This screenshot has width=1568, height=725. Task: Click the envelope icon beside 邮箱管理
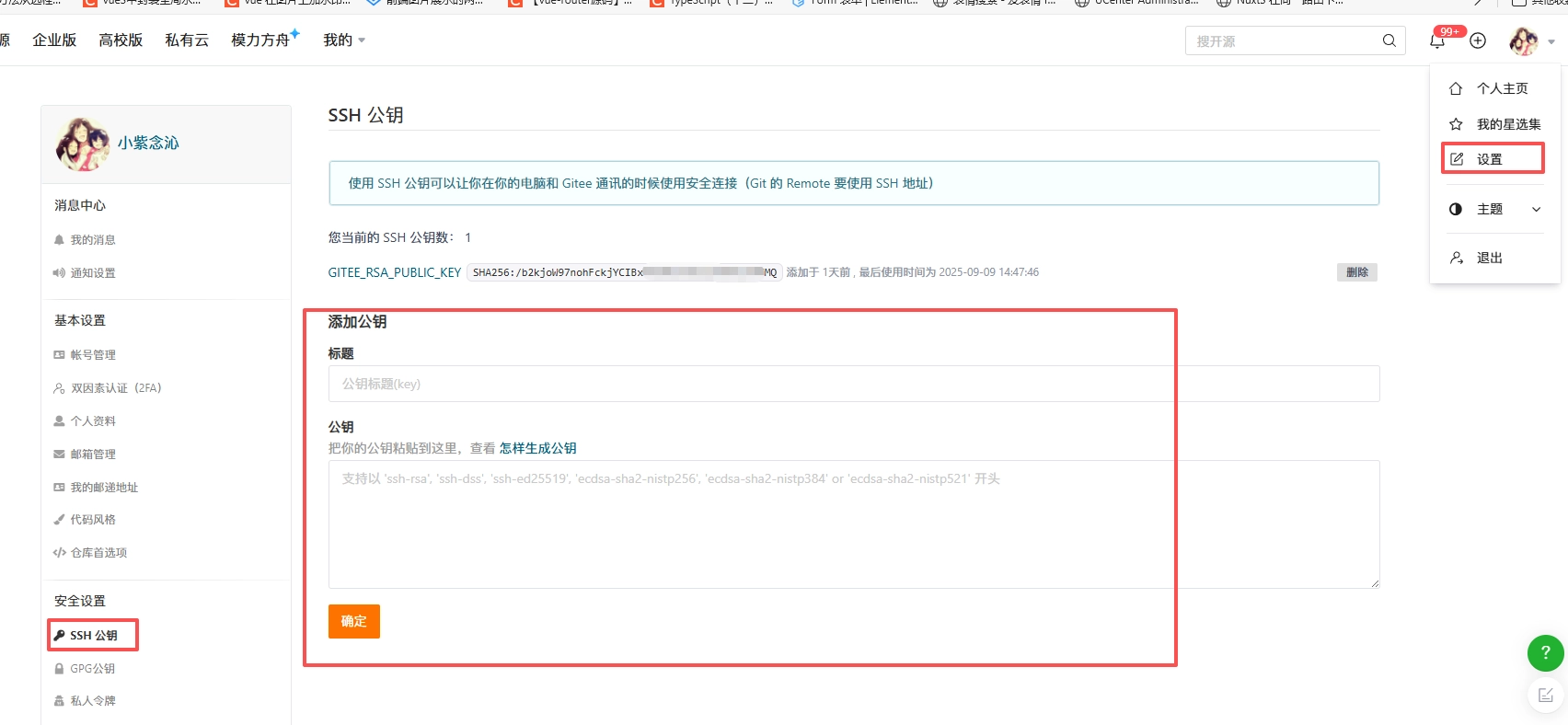(x=59, y=455)
